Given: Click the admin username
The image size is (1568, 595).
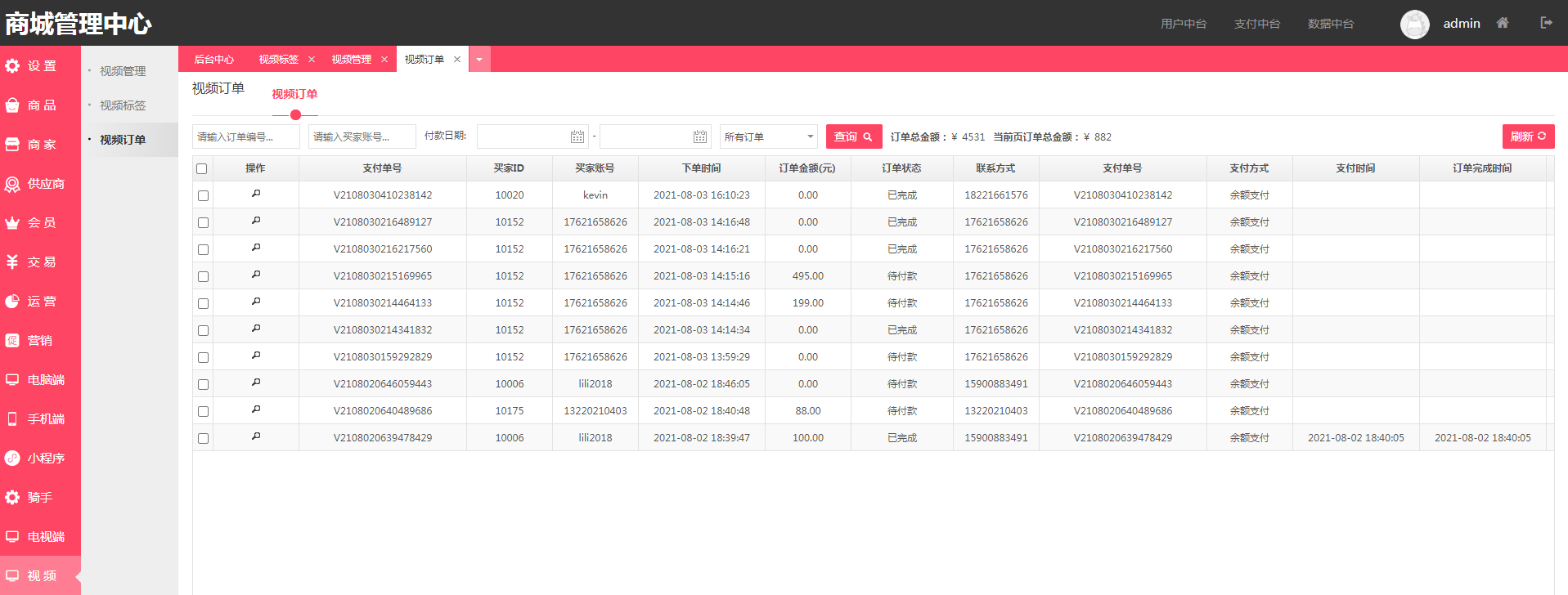Looking at the screenshot, I should coord(1462,23).
